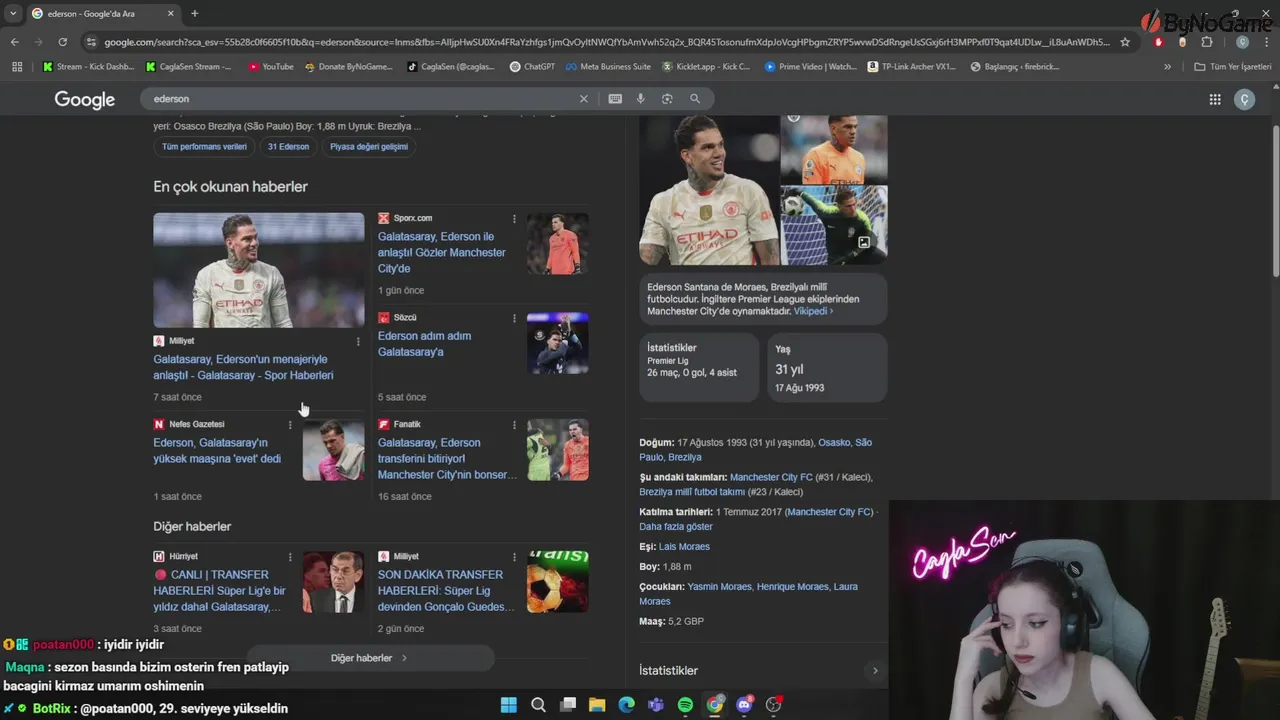1280x720 pixels.
Task: Open ChatGPT bookmark
Action: 532,67
